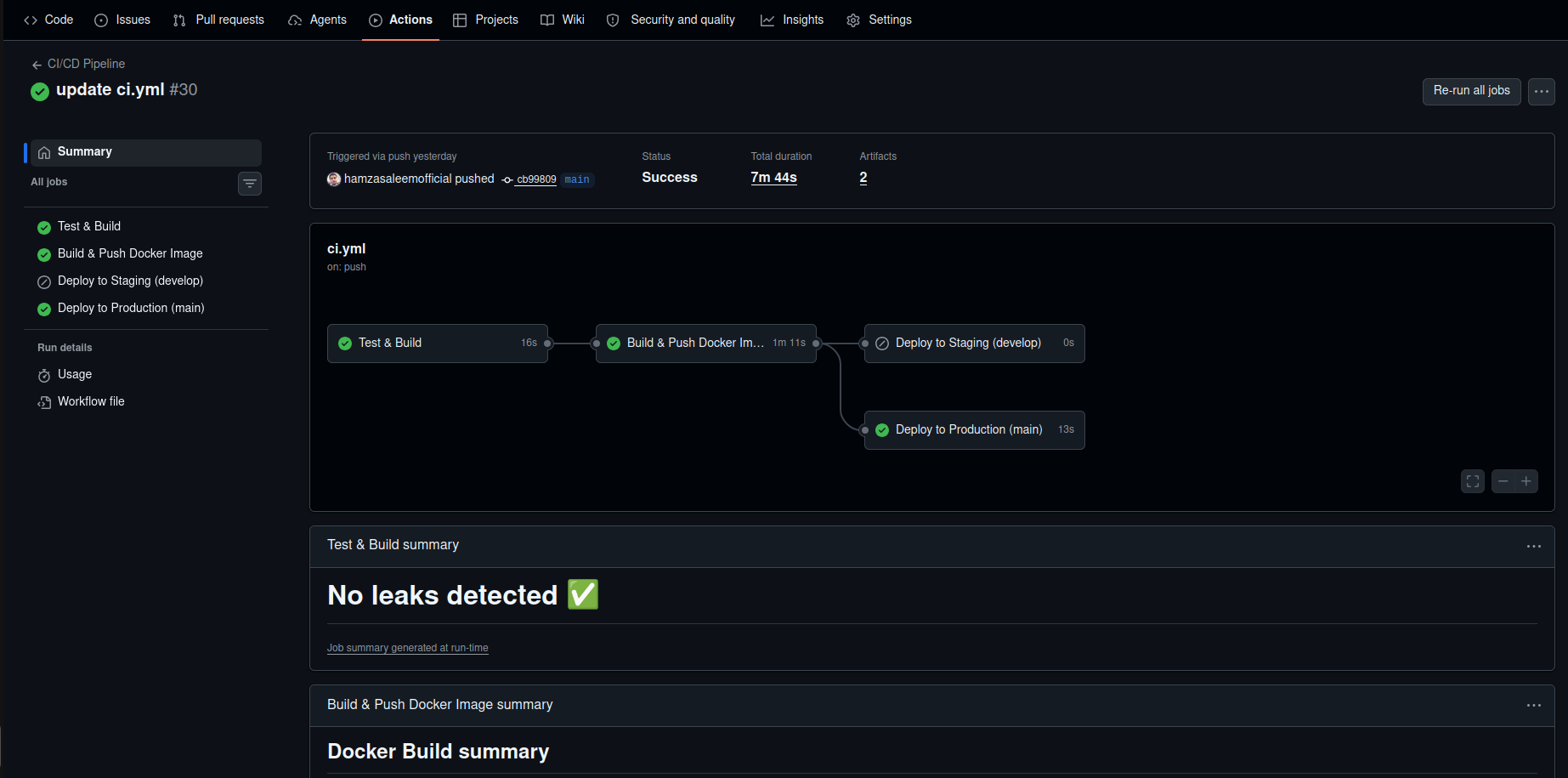Click the home icon next to Summary
This screenshot has width=1568, height=778.
pyautogui.click(x=44, y=152)
